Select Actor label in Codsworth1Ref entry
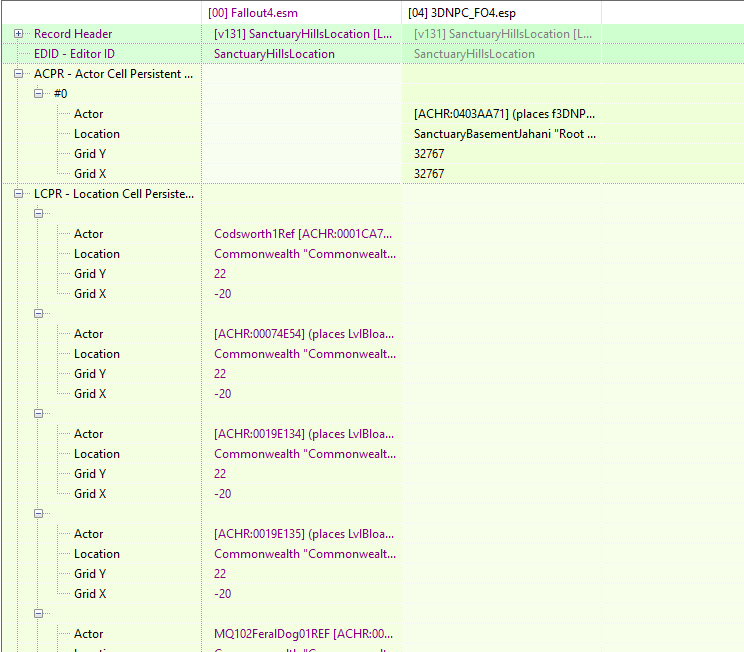 [x=88, y=233]
